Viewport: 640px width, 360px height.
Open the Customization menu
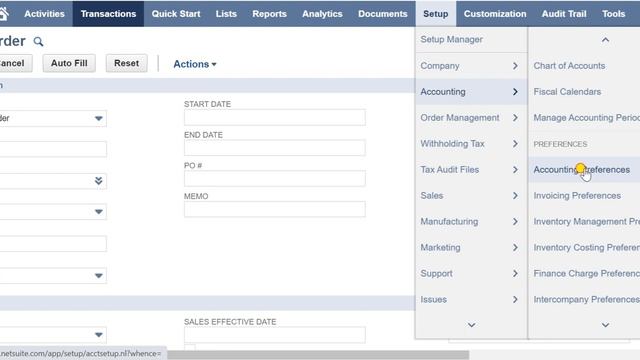(495, 14)
